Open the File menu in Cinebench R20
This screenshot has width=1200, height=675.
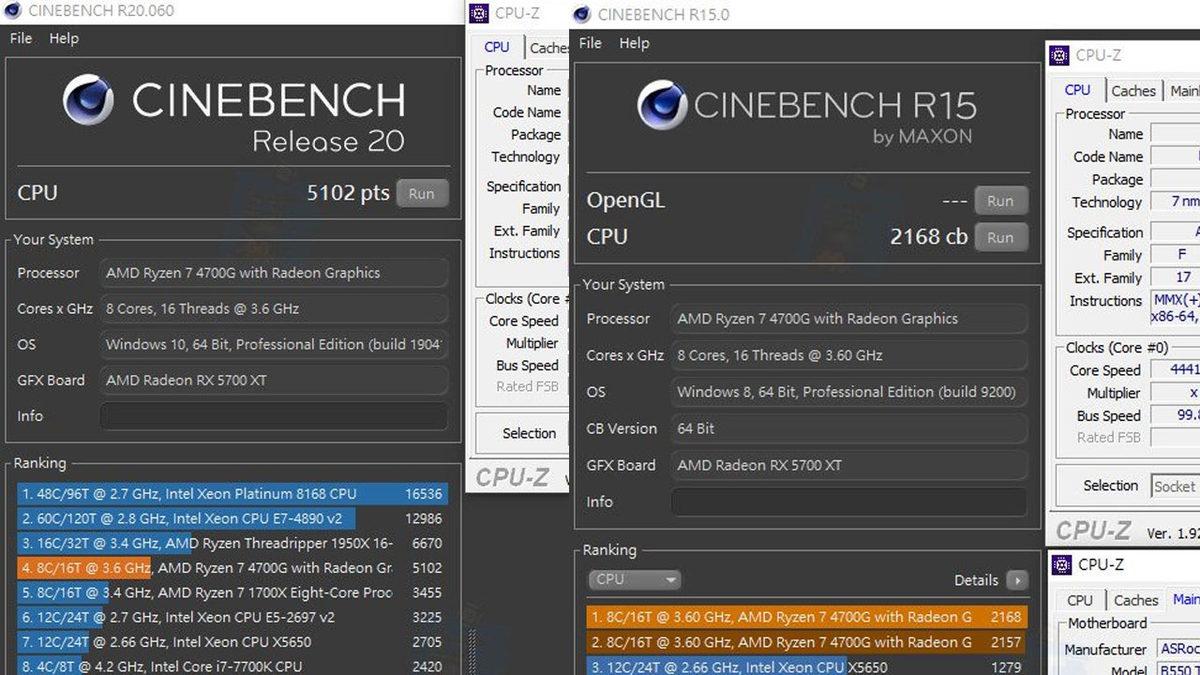(19, 38)
